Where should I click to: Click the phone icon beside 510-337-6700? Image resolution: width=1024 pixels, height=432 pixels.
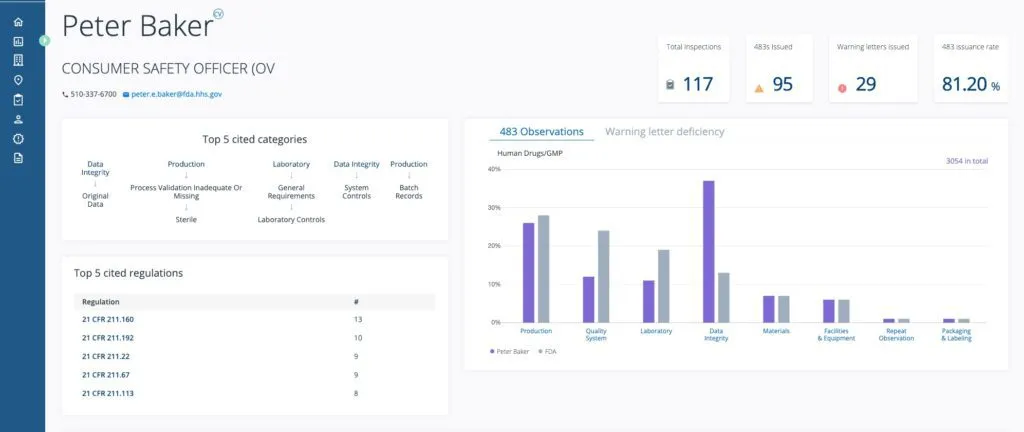(65, 95)
